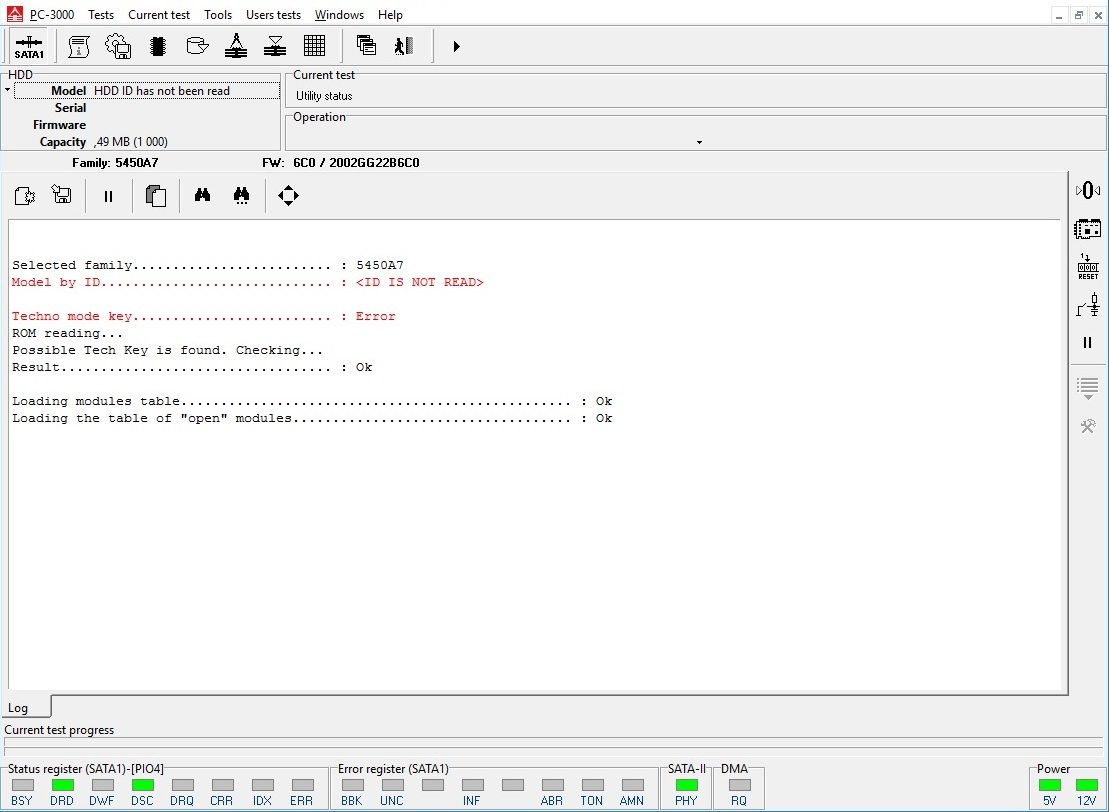Click the 'Utility status' text
1109x812 pixels.
coord(324,96)
